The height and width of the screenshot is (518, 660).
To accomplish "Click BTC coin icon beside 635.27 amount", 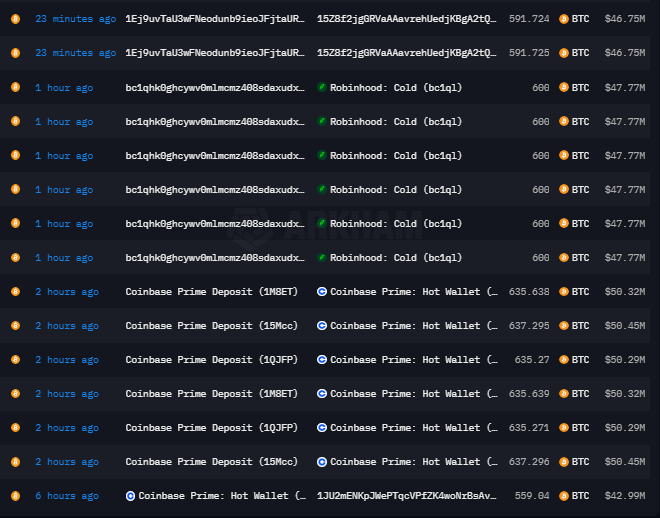I will [564, 360].
